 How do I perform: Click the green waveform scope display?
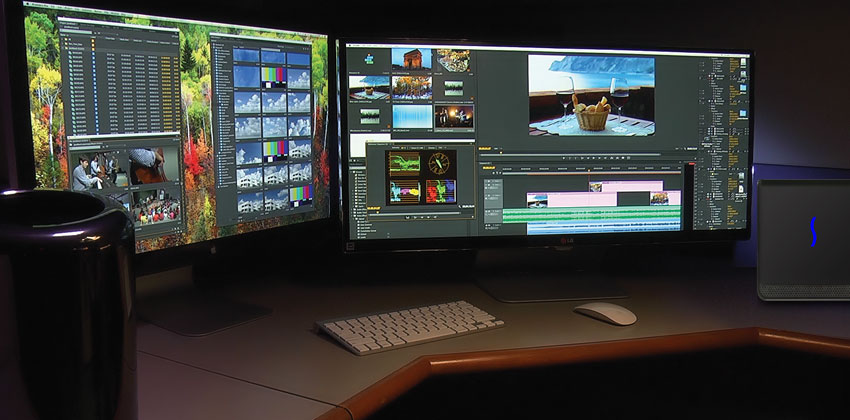click(404, 163)
